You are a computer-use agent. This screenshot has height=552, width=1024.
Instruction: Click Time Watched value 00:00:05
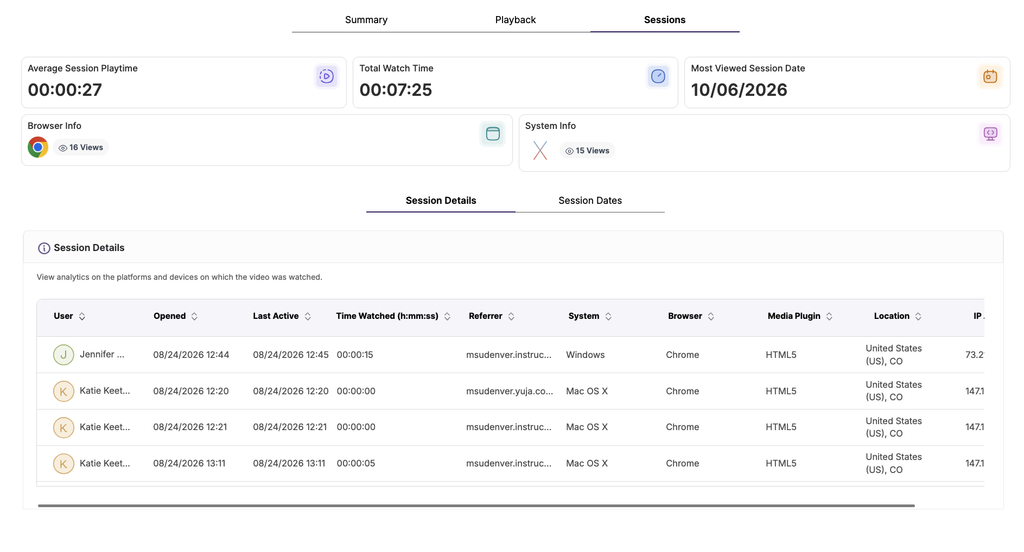356,464
